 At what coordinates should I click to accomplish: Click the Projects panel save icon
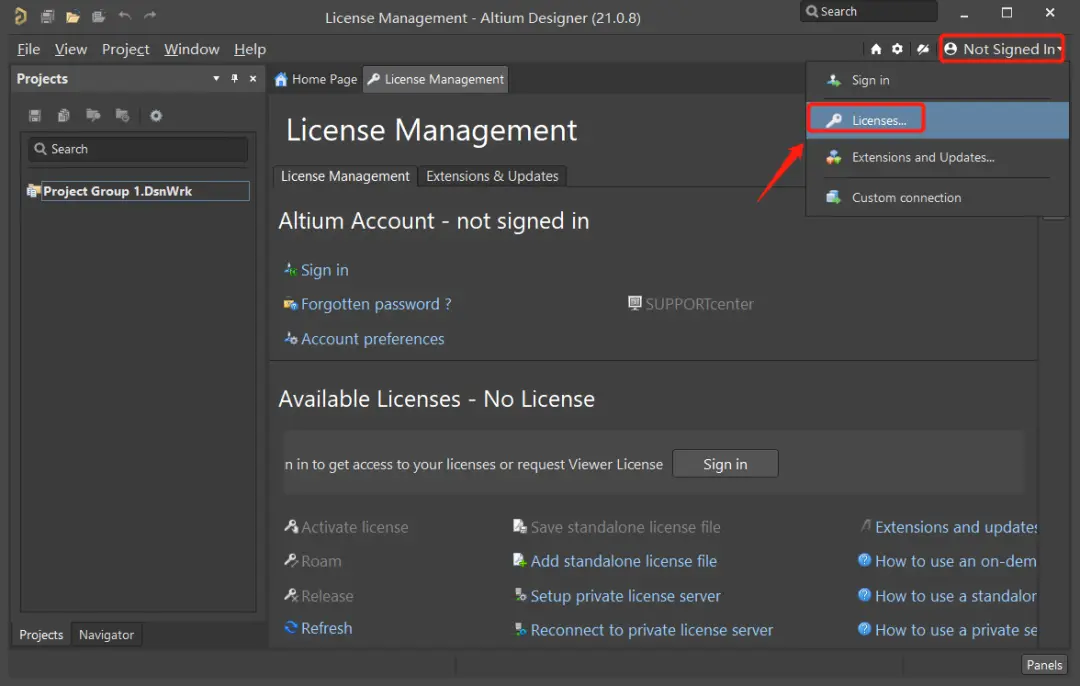[x=34, y=115]
